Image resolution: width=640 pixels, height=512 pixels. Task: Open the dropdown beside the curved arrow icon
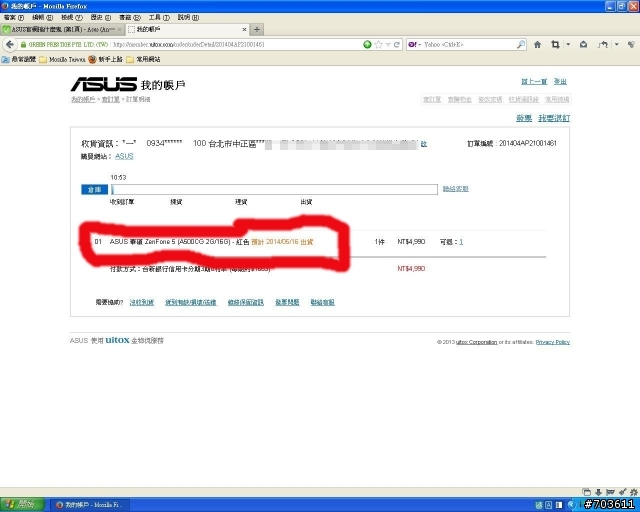point(616,45)
